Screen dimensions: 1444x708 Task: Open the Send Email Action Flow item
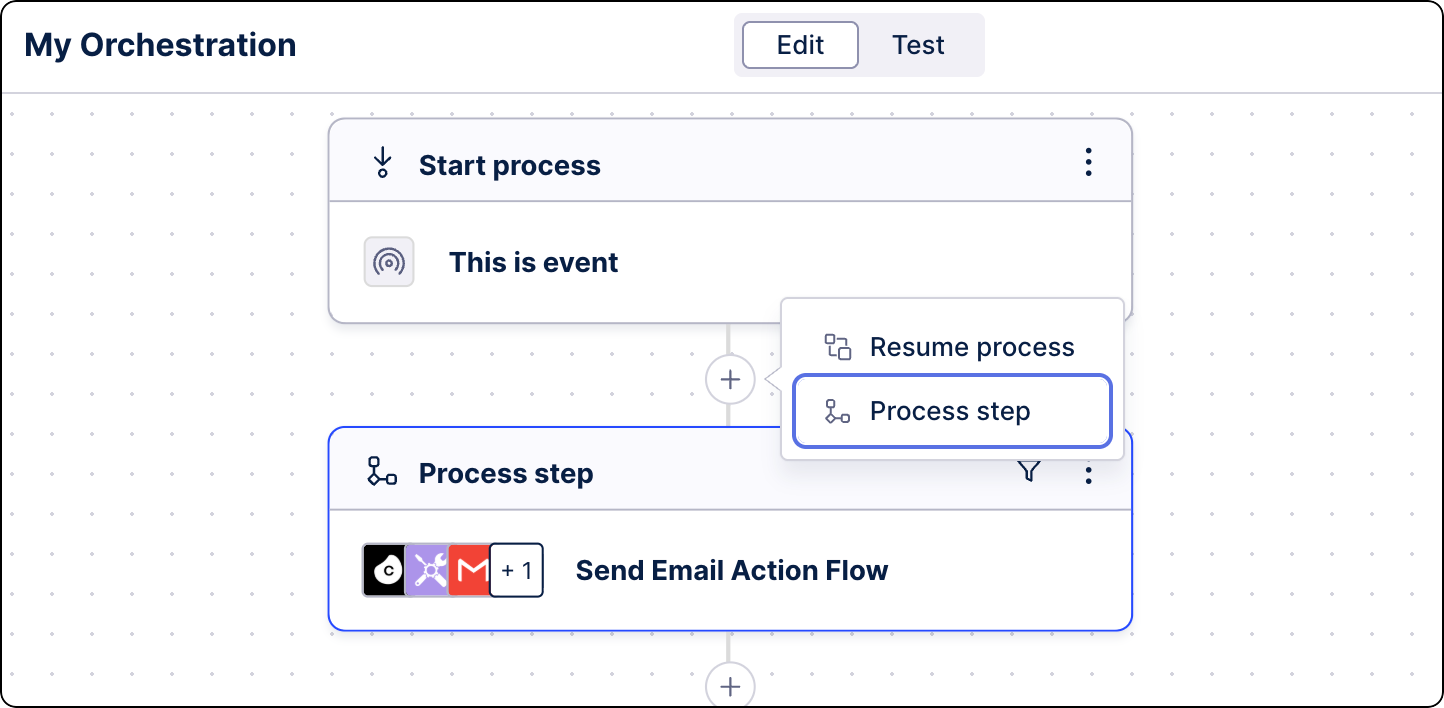tap(731, 569)
